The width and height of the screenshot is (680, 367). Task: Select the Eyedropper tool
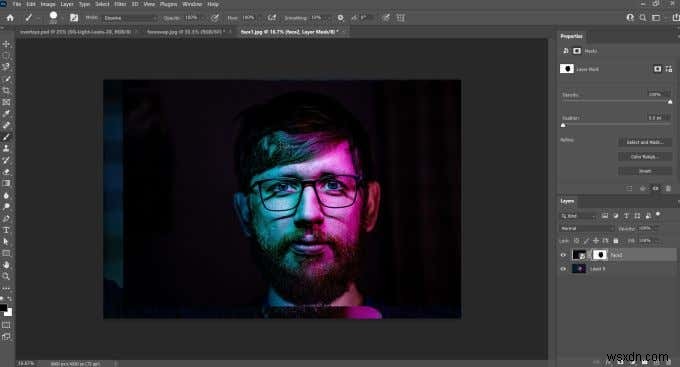click(x=6, y=114)
